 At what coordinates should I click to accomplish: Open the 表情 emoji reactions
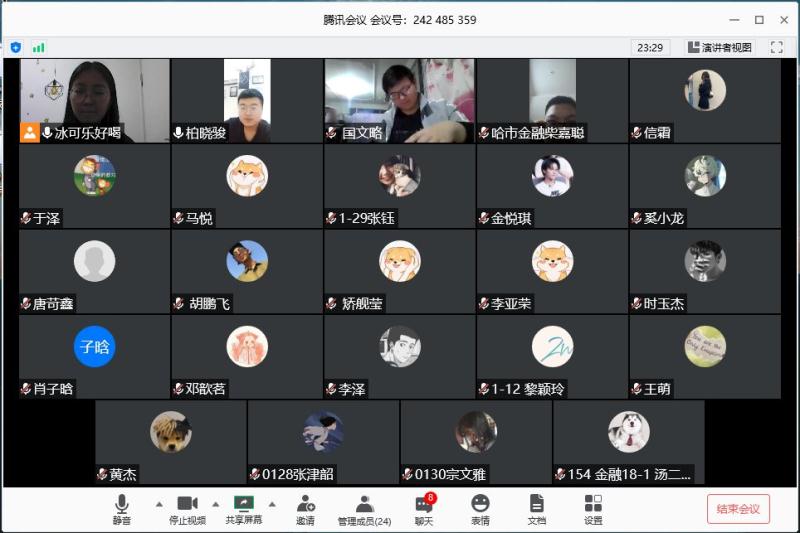(480, 508)
